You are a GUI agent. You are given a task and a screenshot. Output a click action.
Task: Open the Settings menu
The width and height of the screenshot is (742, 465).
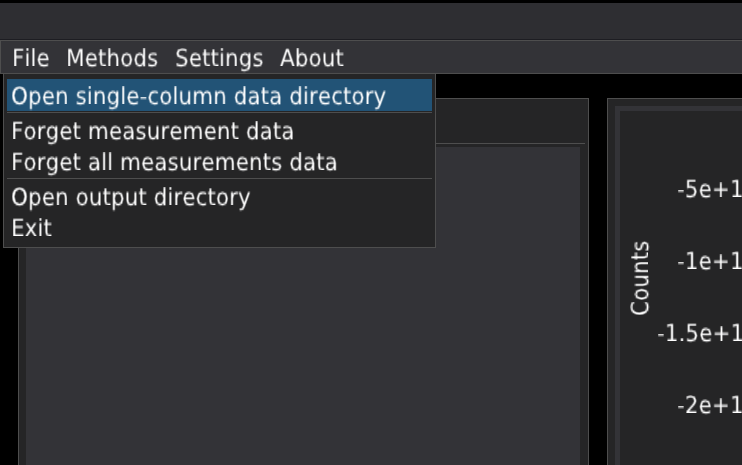(x=219, y=58)
